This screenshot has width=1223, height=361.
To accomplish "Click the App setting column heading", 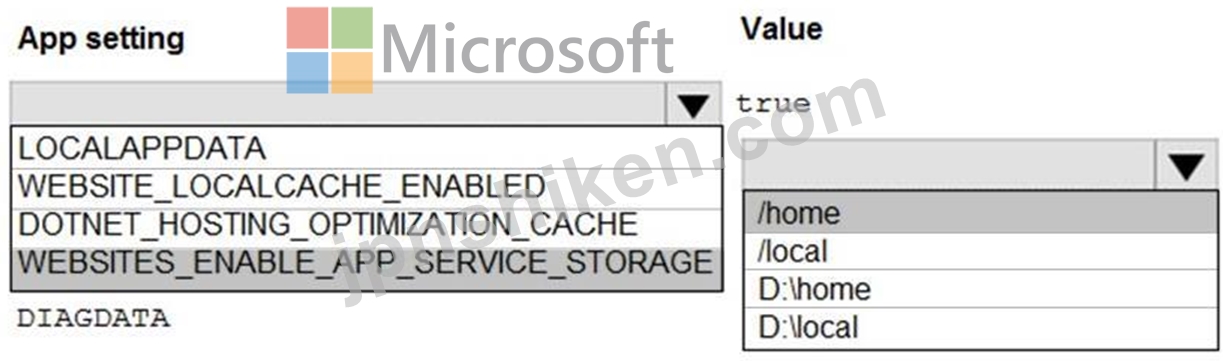I will (x=101, y=40).
